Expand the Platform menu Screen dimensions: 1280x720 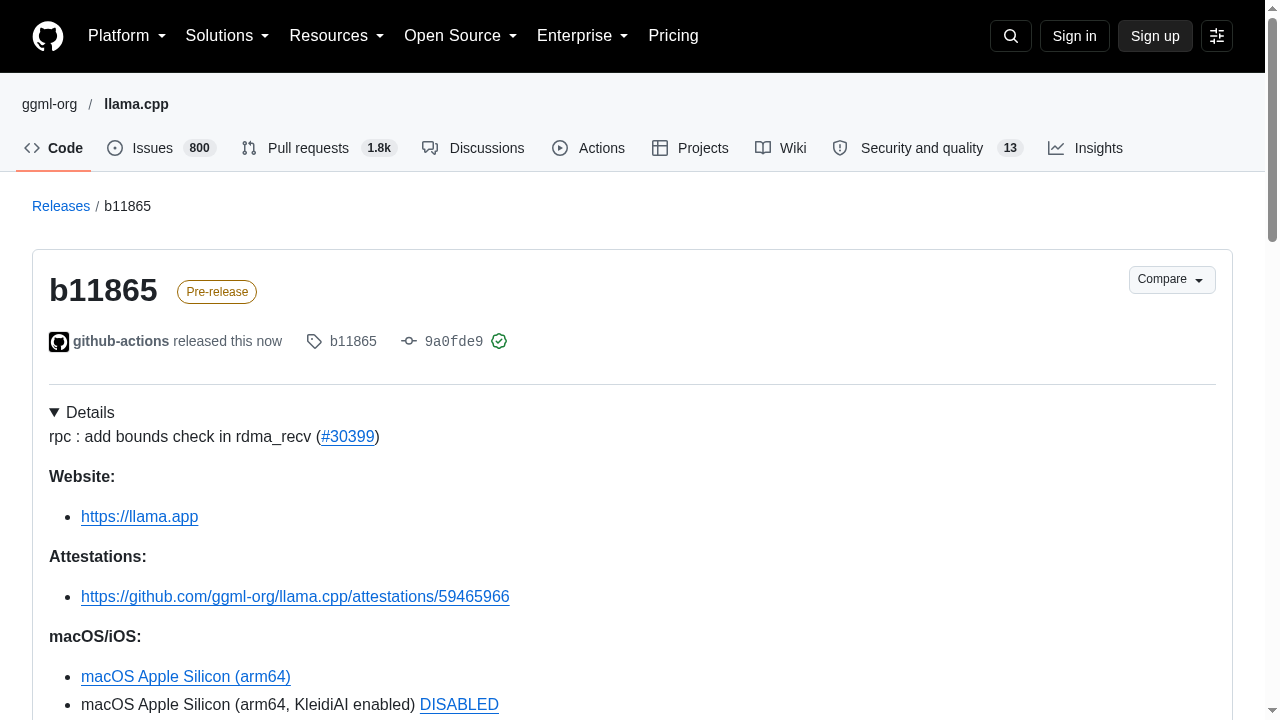point(127,36)
